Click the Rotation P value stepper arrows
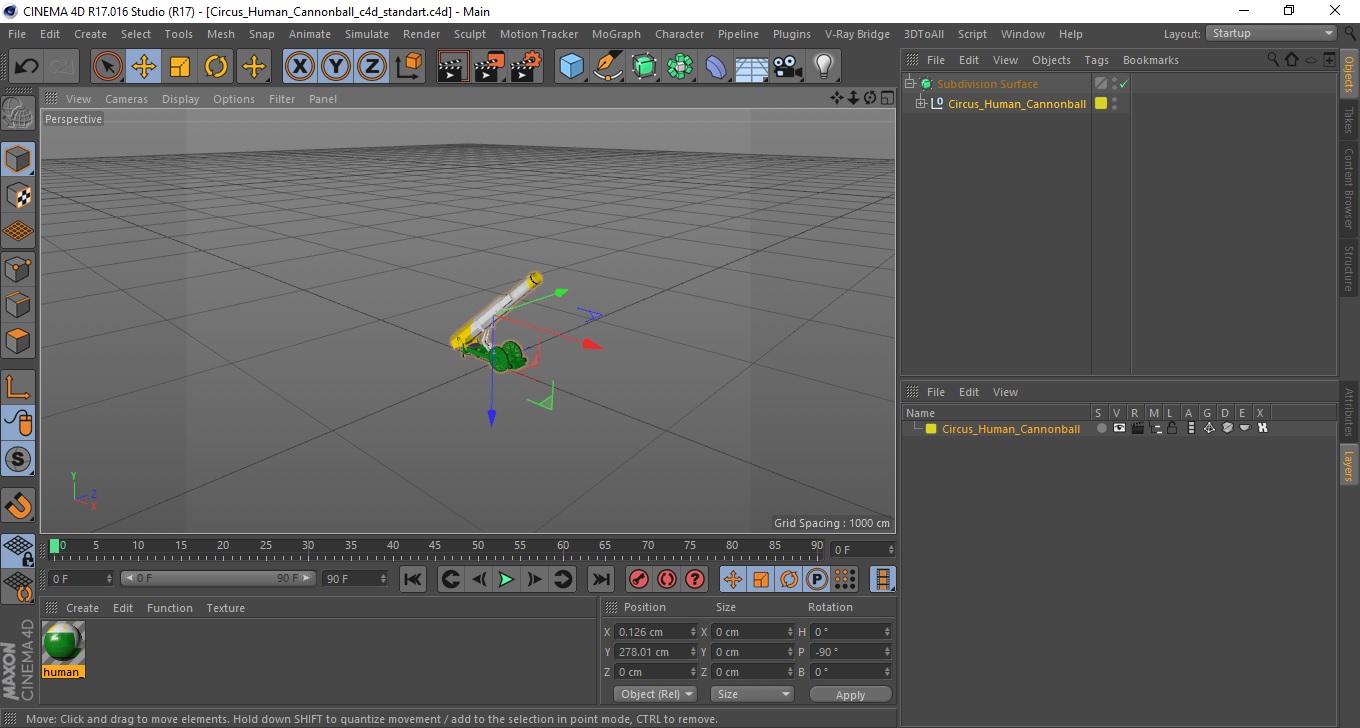The height and width of the screenshot is (728, 1360). click(887, 652)
